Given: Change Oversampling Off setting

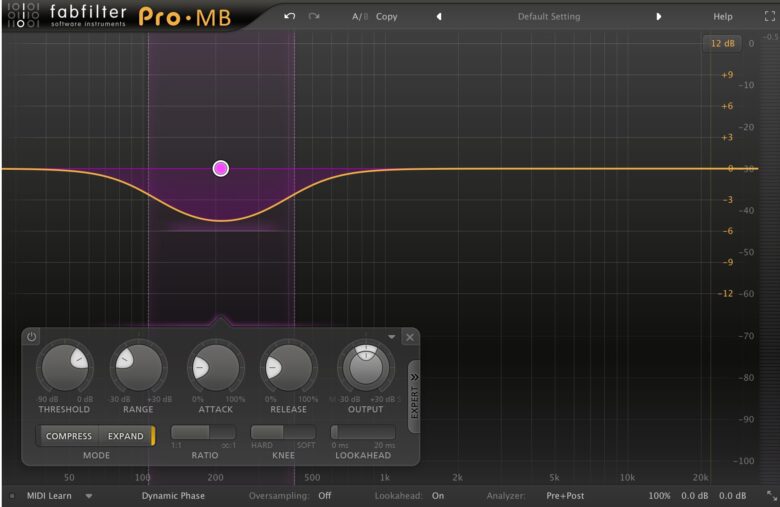Looking at the screenshot, I should (x=324, y=496).
